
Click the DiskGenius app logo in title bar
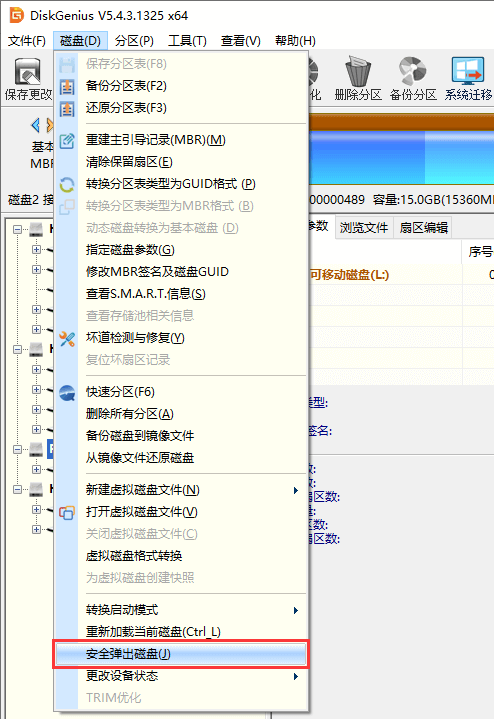point(17,15)
